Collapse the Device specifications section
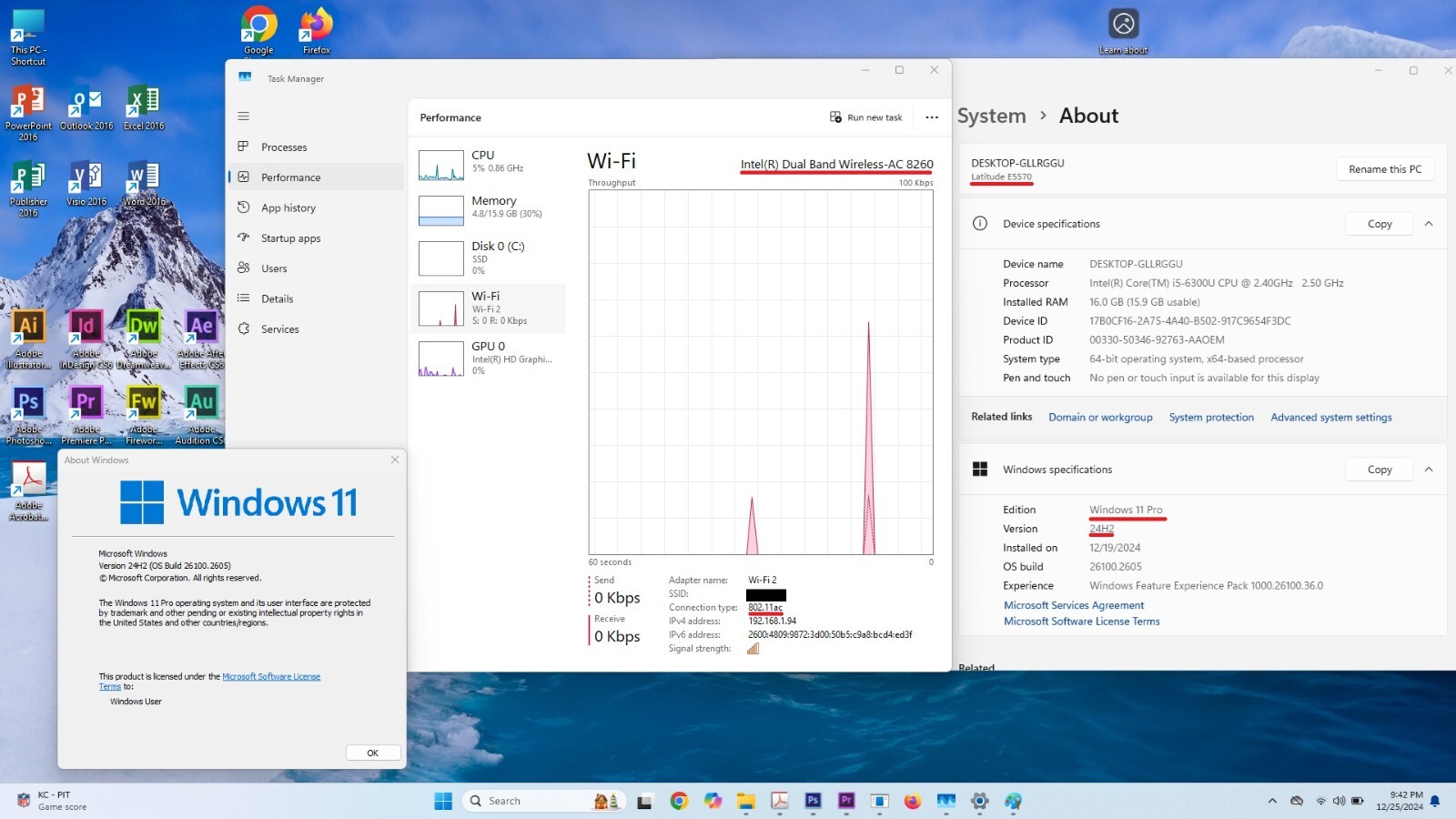Viewport: 1456px width, 819px height. click(1429, 224)
